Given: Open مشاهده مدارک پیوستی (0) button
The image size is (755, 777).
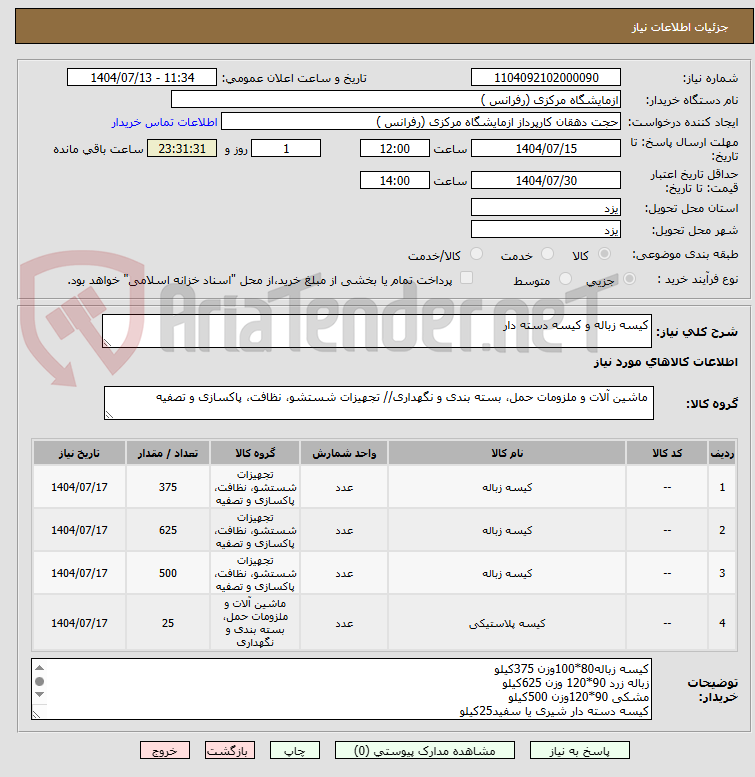Looking at the screenshot, I should click(425, 750).
